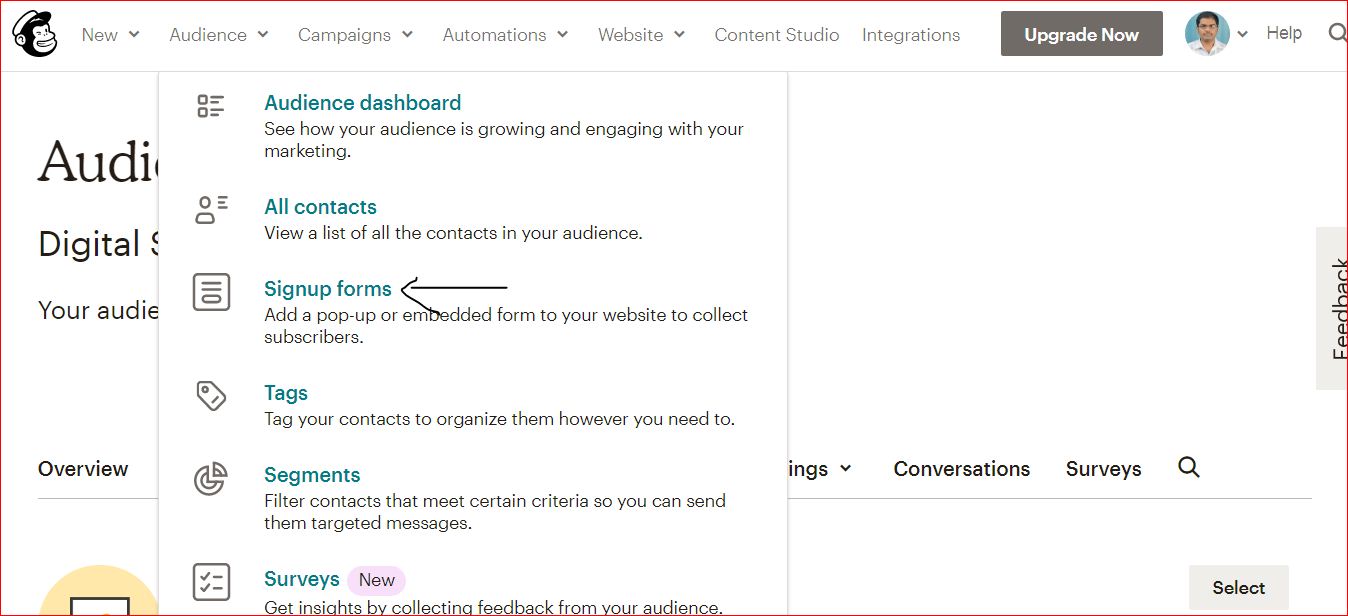The height and width of the screenshot is (616, 1348).
Task: Open the Audience dashboard link
Action: pos(362,103)
